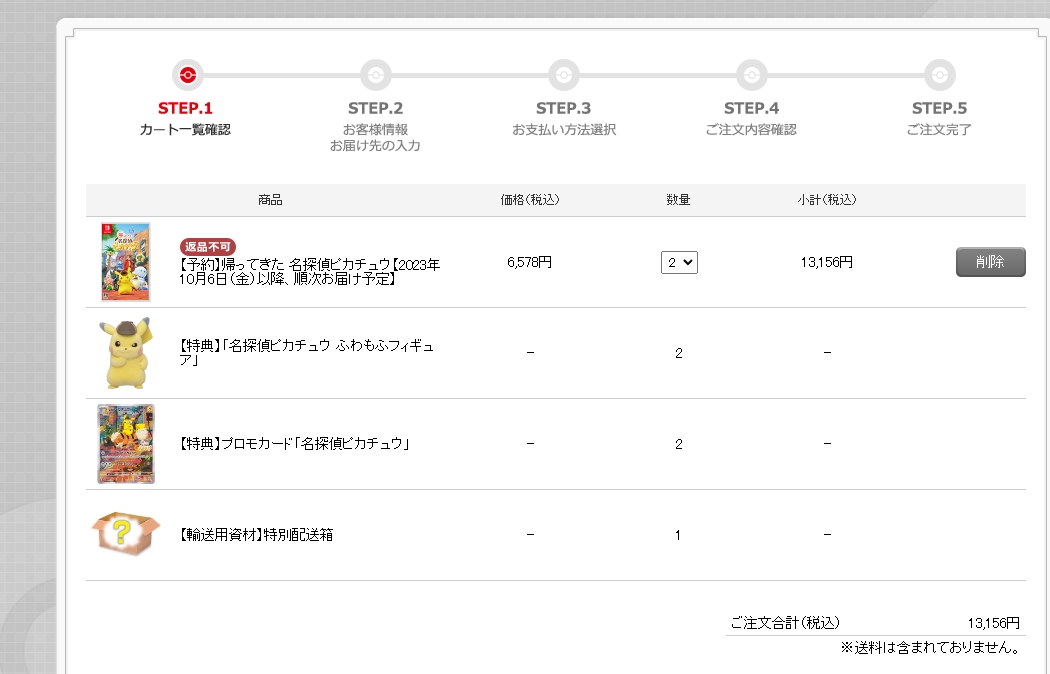Click the STEP.4 Poké Ball step icon
Image resolution: width=1050 pixels, height=674 pixels.
click(x=751, y=75)
